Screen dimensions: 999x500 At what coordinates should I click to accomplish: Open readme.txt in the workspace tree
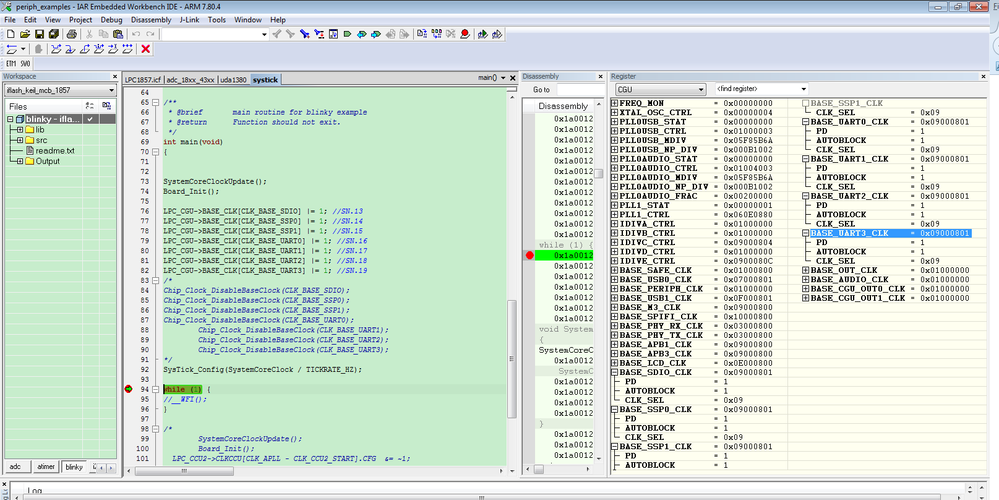tap(55, 151)
